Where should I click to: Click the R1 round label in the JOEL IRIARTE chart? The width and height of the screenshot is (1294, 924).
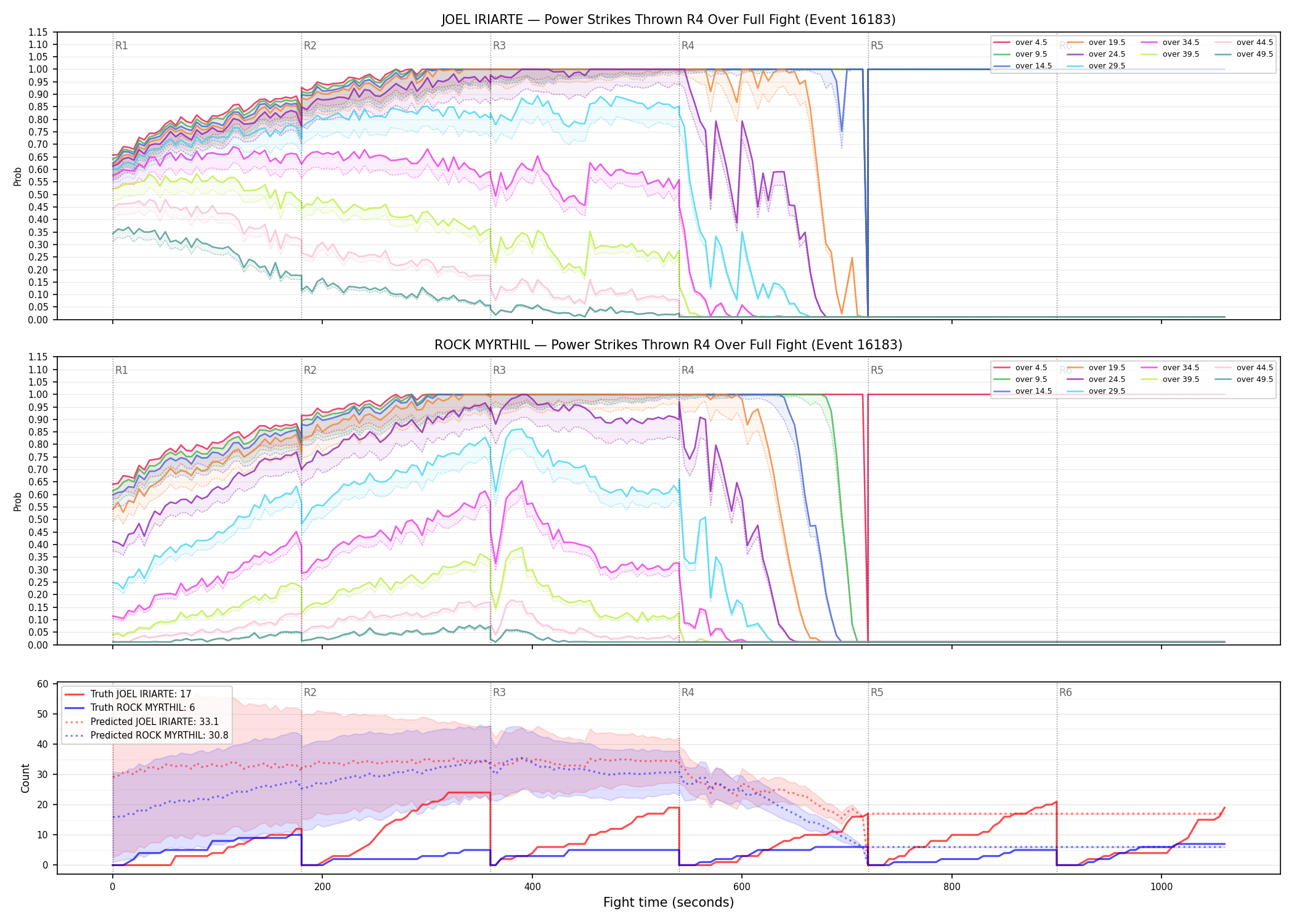121,46
